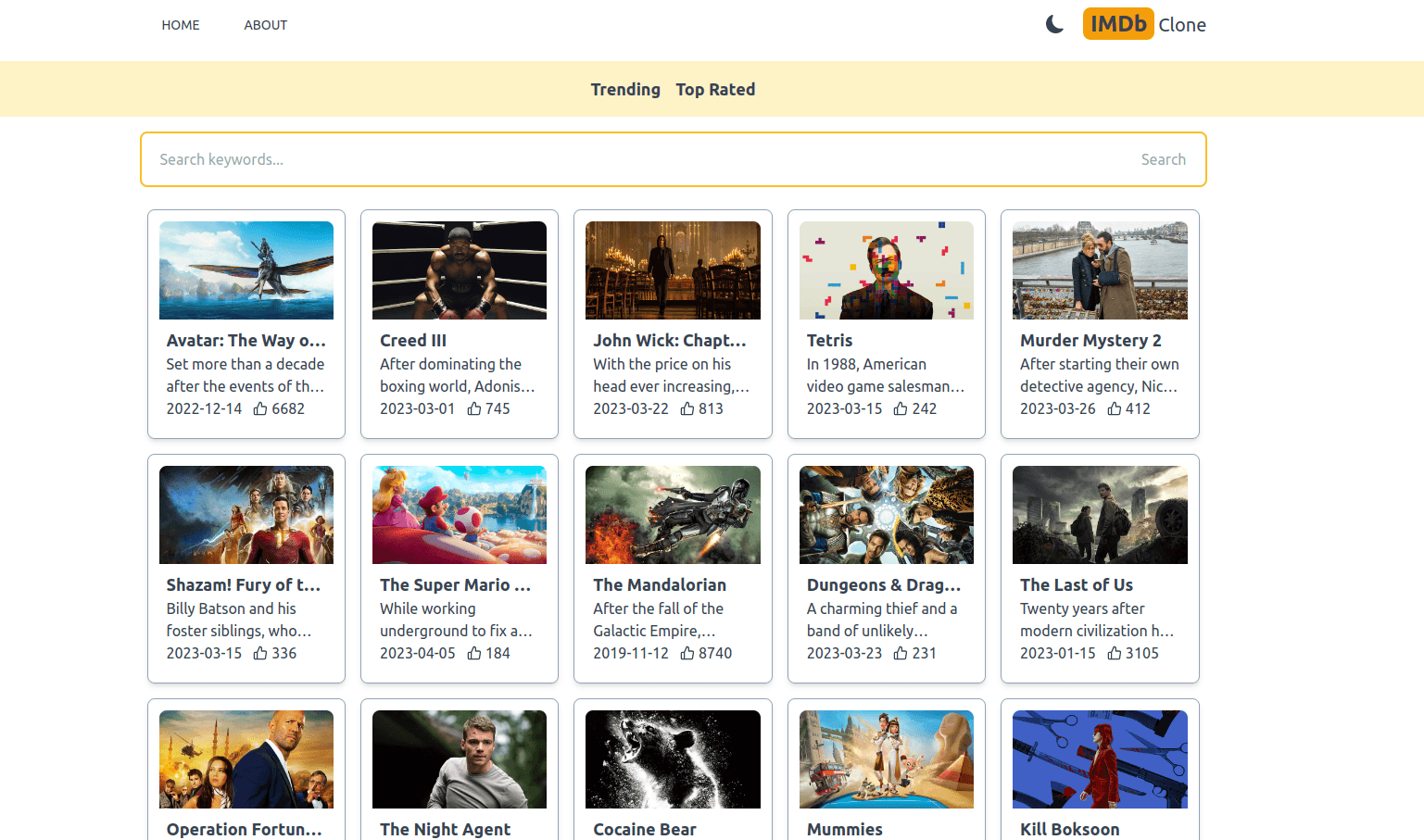Click the Murder Mystery 2 title

[x=1090, y=341]
